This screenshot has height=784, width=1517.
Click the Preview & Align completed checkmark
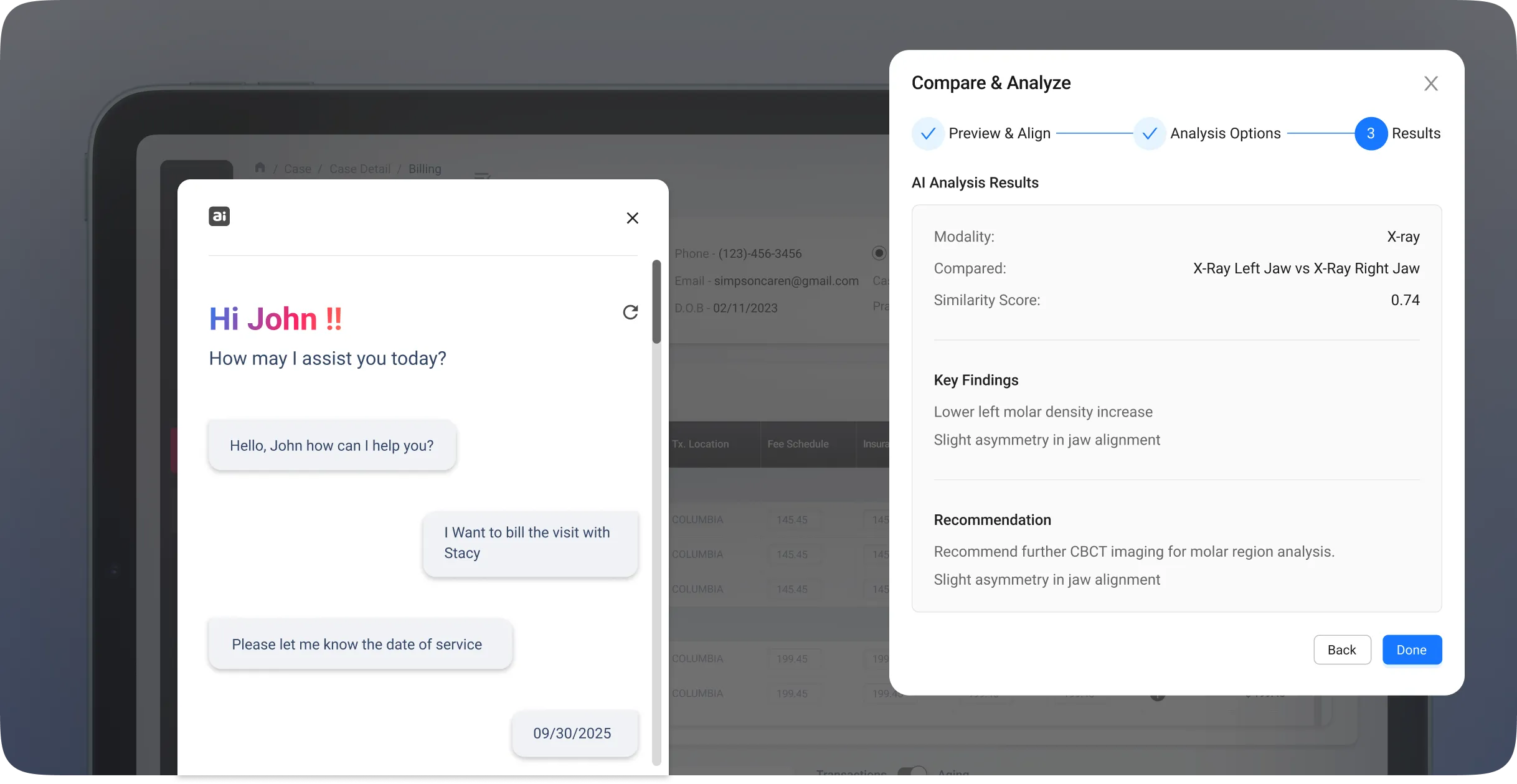pos(927,133)
